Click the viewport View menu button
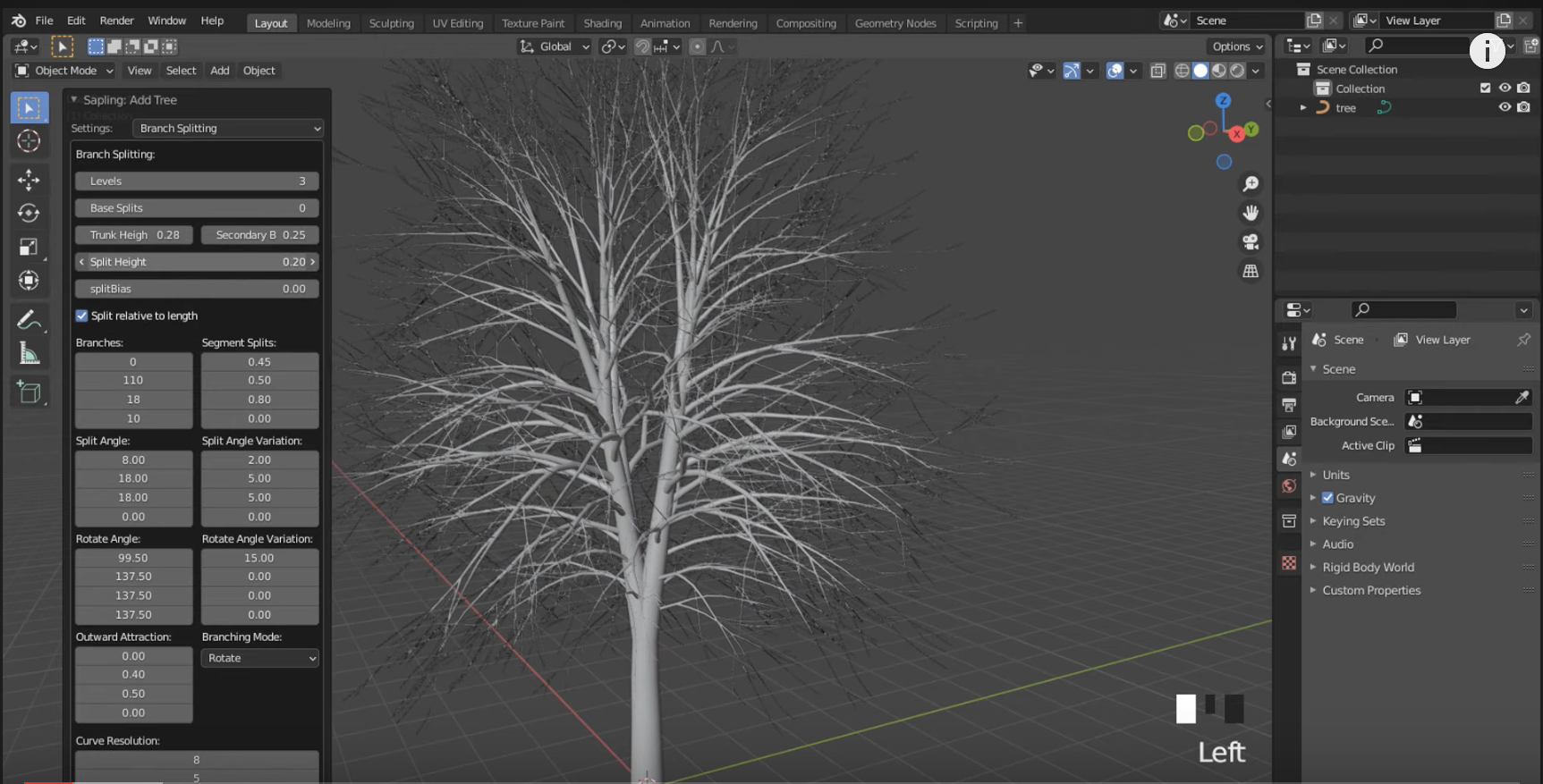 tap(140, 71)
